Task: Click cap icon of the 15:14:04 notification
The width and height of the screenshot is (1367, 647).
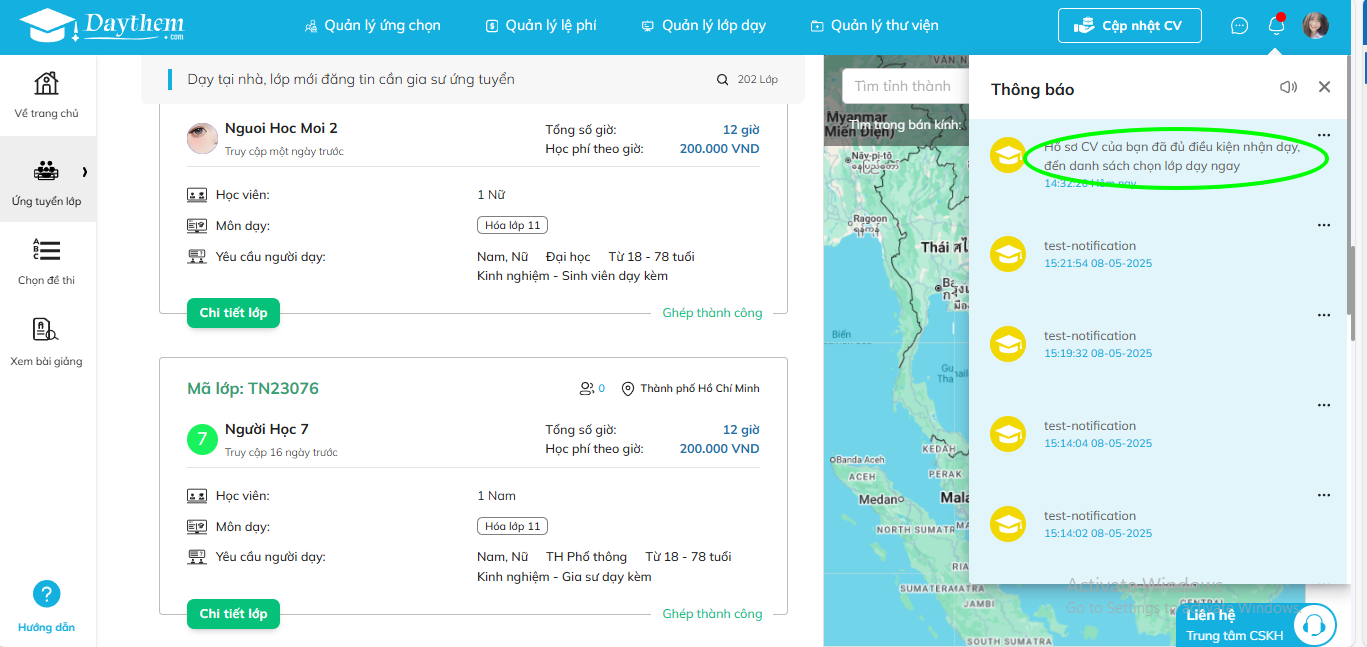Action: pyautogui.click(x=1007, y=433)
